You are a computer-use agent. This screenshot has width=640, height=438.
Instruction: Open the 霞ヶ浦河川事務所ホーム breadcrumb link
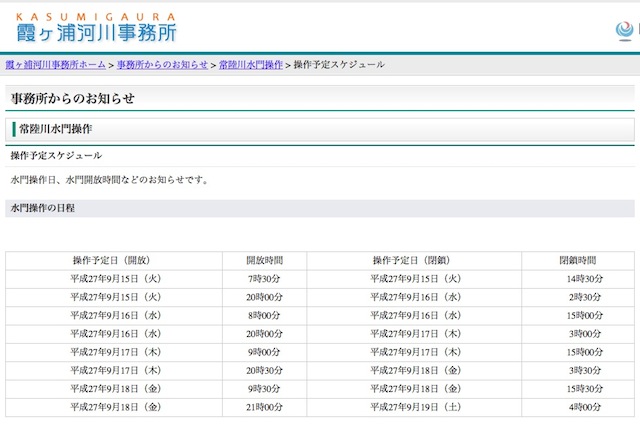coord(56,64)
